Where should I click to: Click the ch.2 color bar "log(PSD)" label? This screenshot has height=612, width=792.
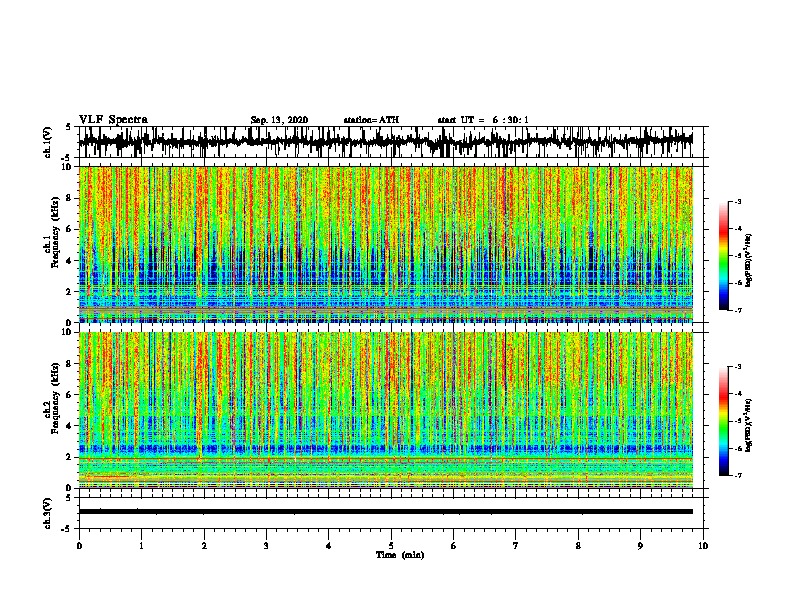click(749, 426)
